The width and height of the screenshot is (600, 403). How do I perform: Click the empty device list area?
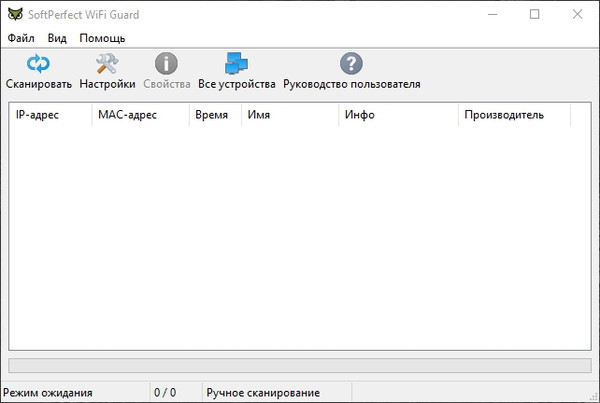click(x=299, y=240)
